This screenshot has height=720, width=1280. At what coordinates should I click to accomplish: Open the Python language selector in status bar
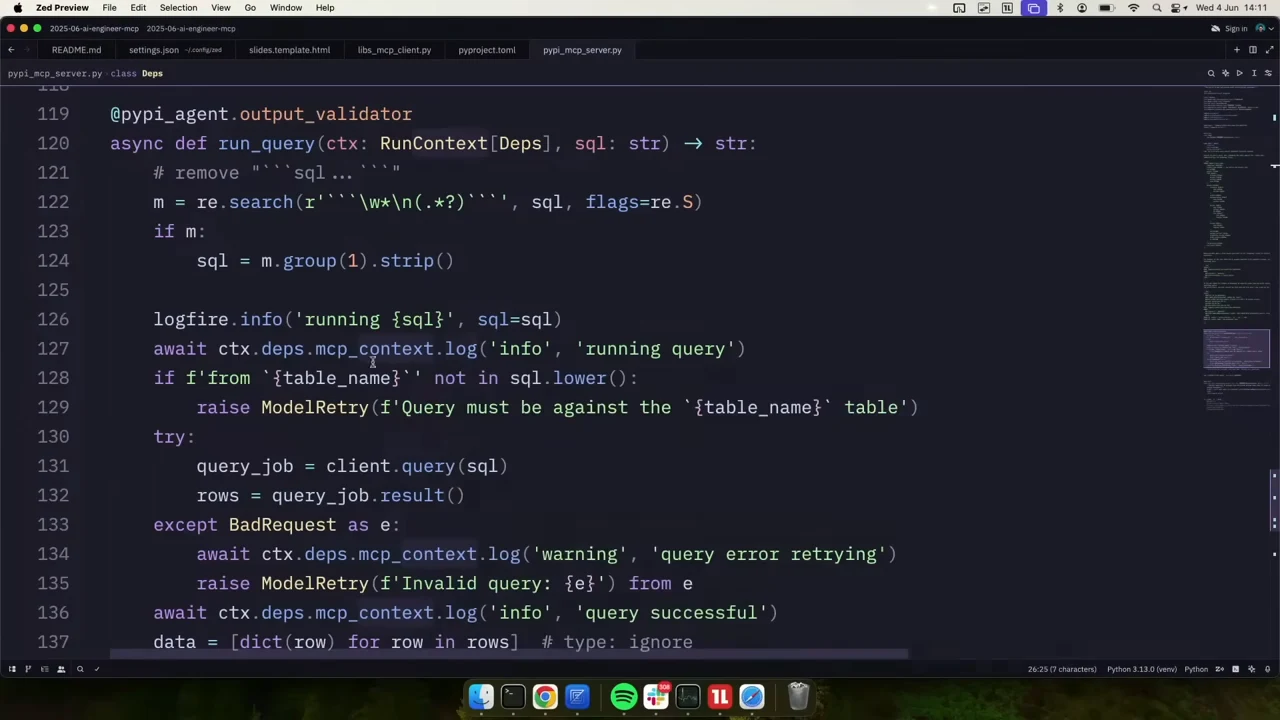pyautogui.click(x=1196, y=669)
